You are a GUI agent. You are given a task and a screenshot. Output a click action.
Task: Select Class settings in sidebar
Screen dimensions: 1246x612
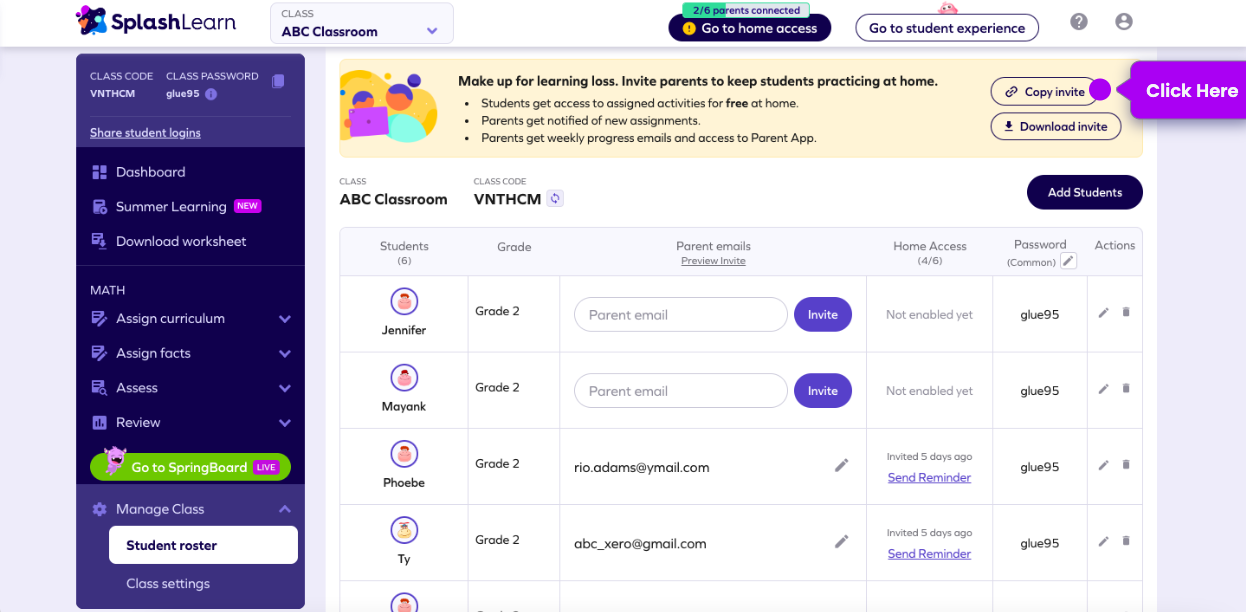(x=168, y=584)
